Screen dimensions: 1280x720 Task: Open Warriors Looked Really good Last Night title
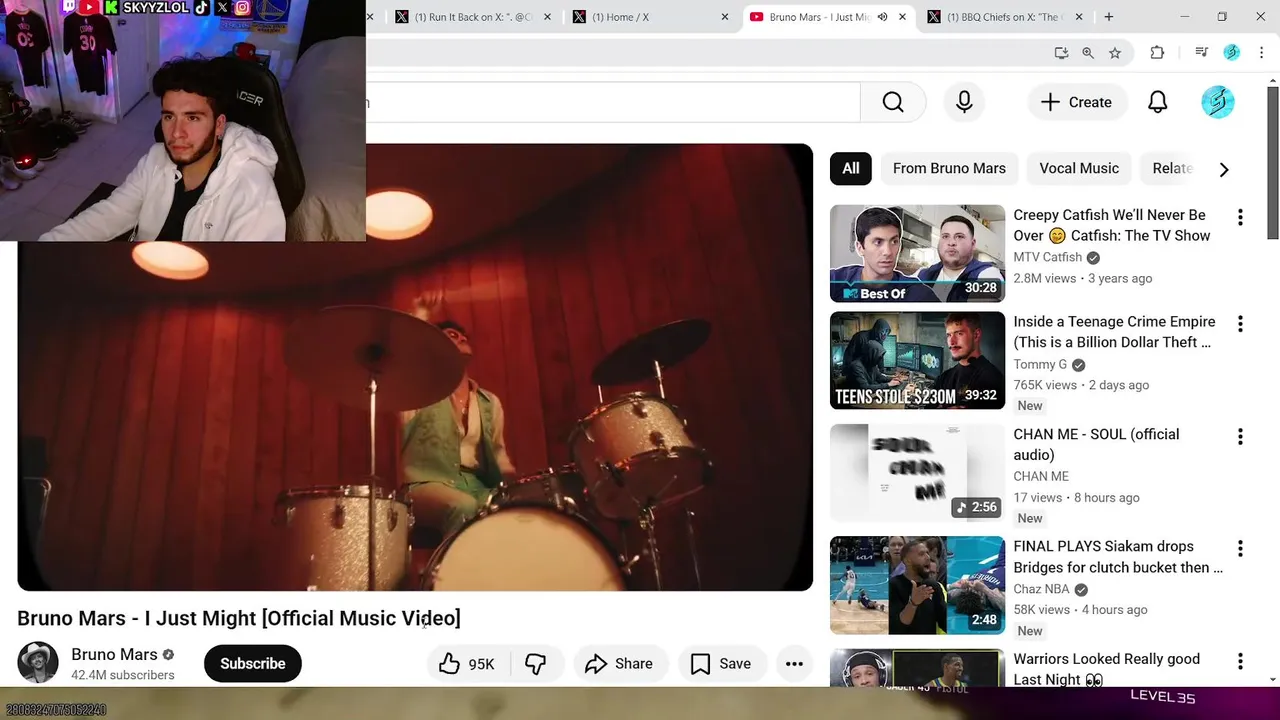click(1106, 668)
